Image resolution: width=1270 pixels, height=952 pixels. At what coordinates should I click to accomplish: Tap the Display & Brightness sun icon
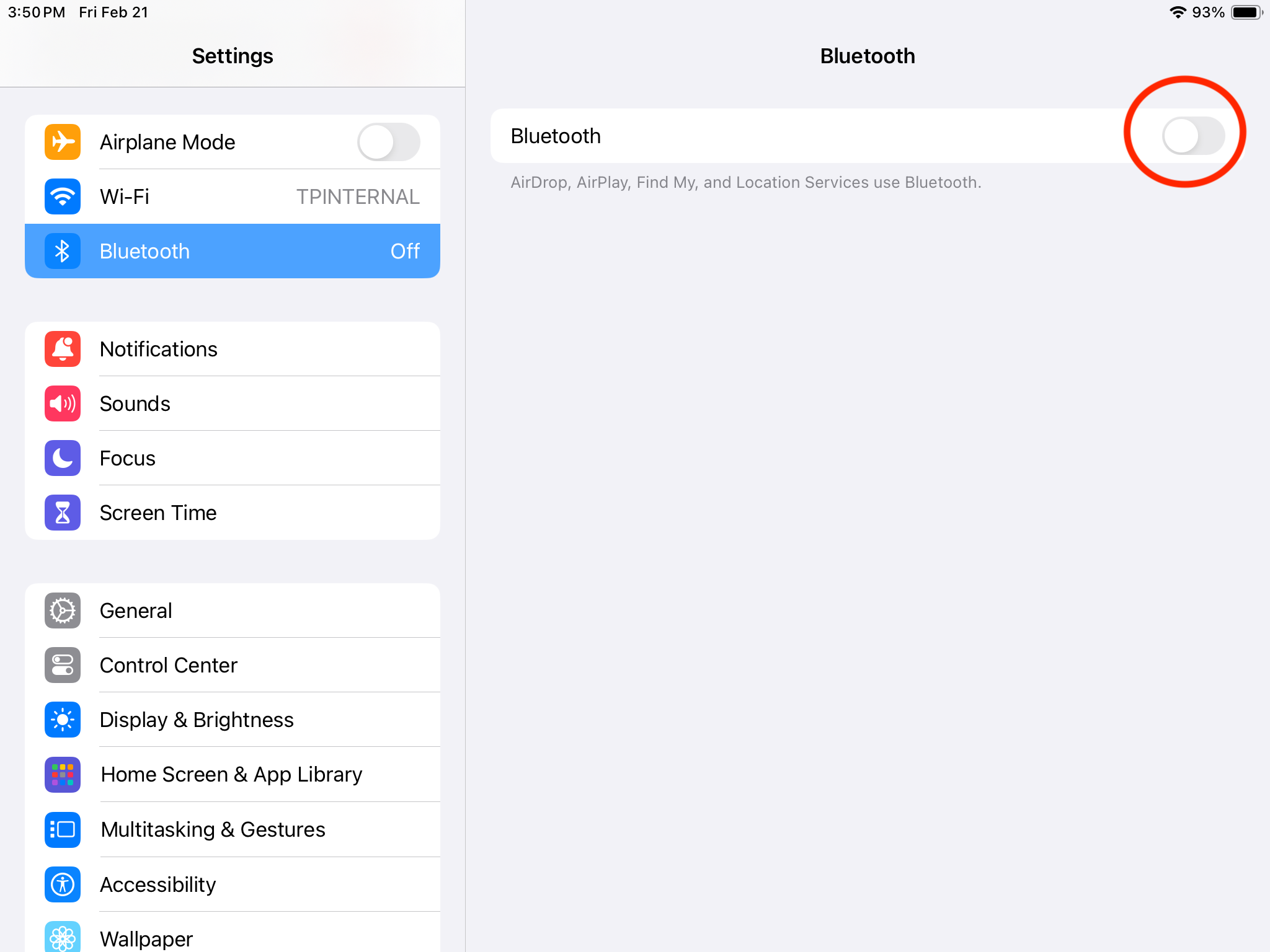pos(63,720)
